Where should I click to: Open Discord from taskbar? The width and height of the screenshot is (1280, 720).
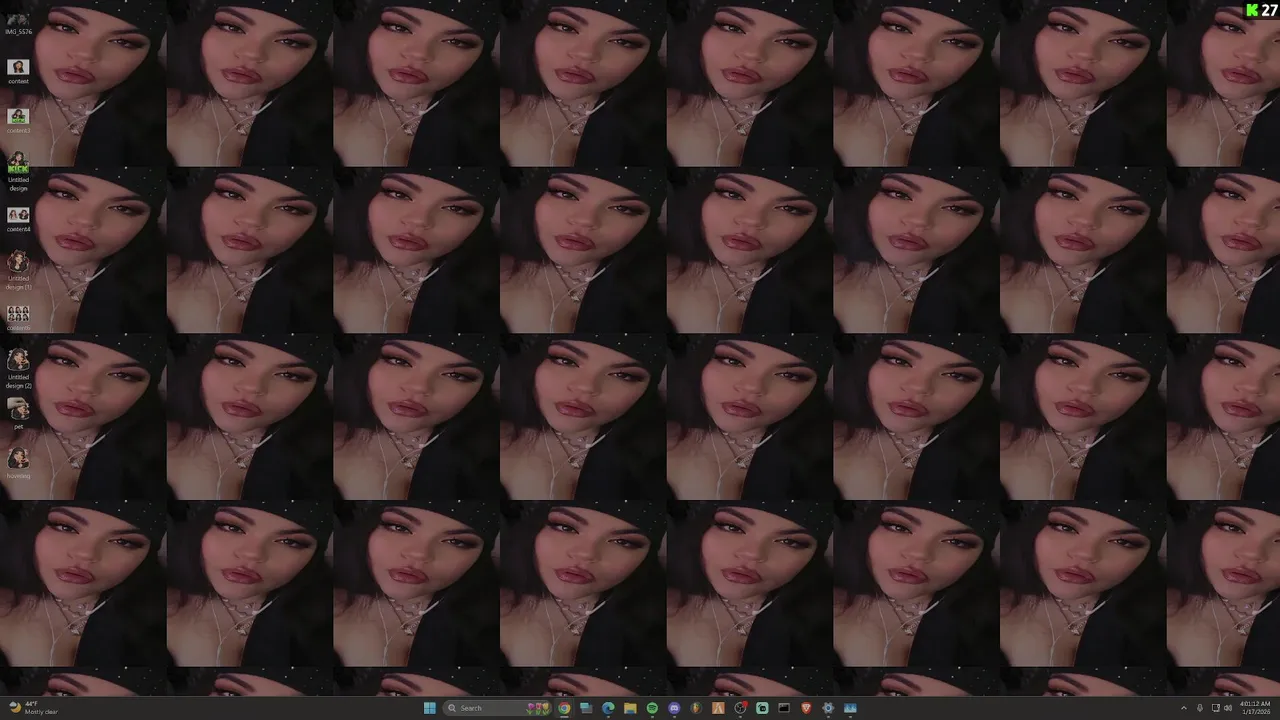[x=674, y=708]
